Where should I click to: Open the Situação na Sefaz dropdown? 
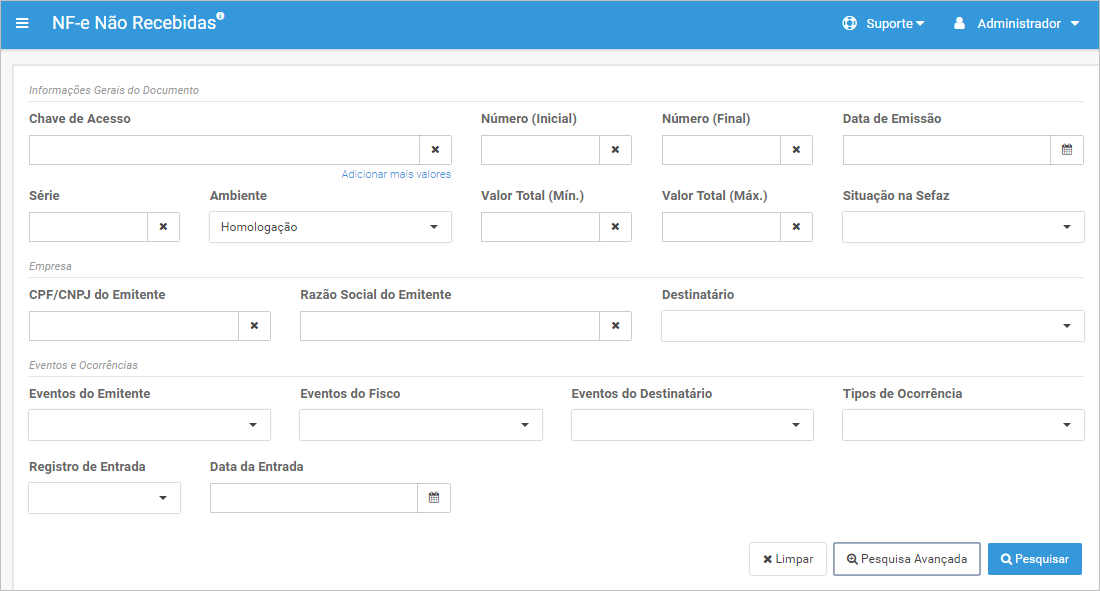click(x=963, y=227)
